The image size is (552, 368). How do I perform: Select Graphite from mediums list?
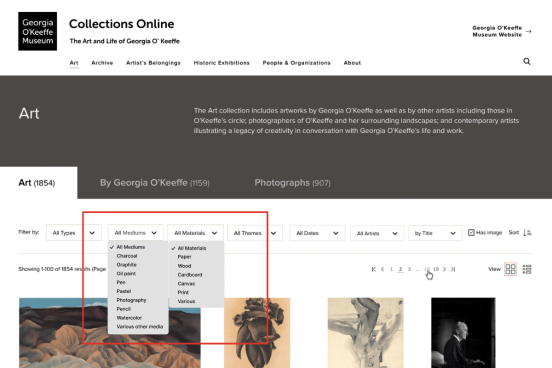(x=126, y=265)
